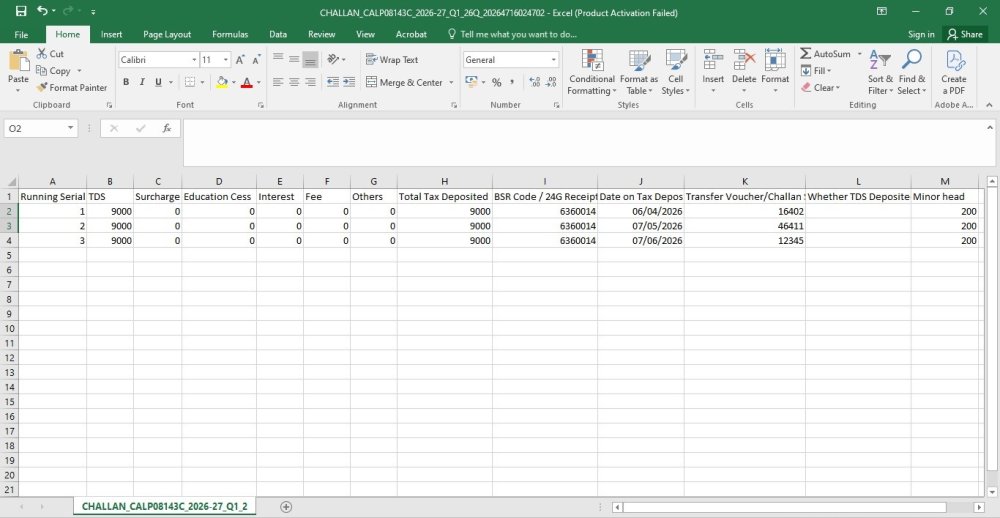
Task: Click the Paste clipboard icon
Action: [18, 62]
